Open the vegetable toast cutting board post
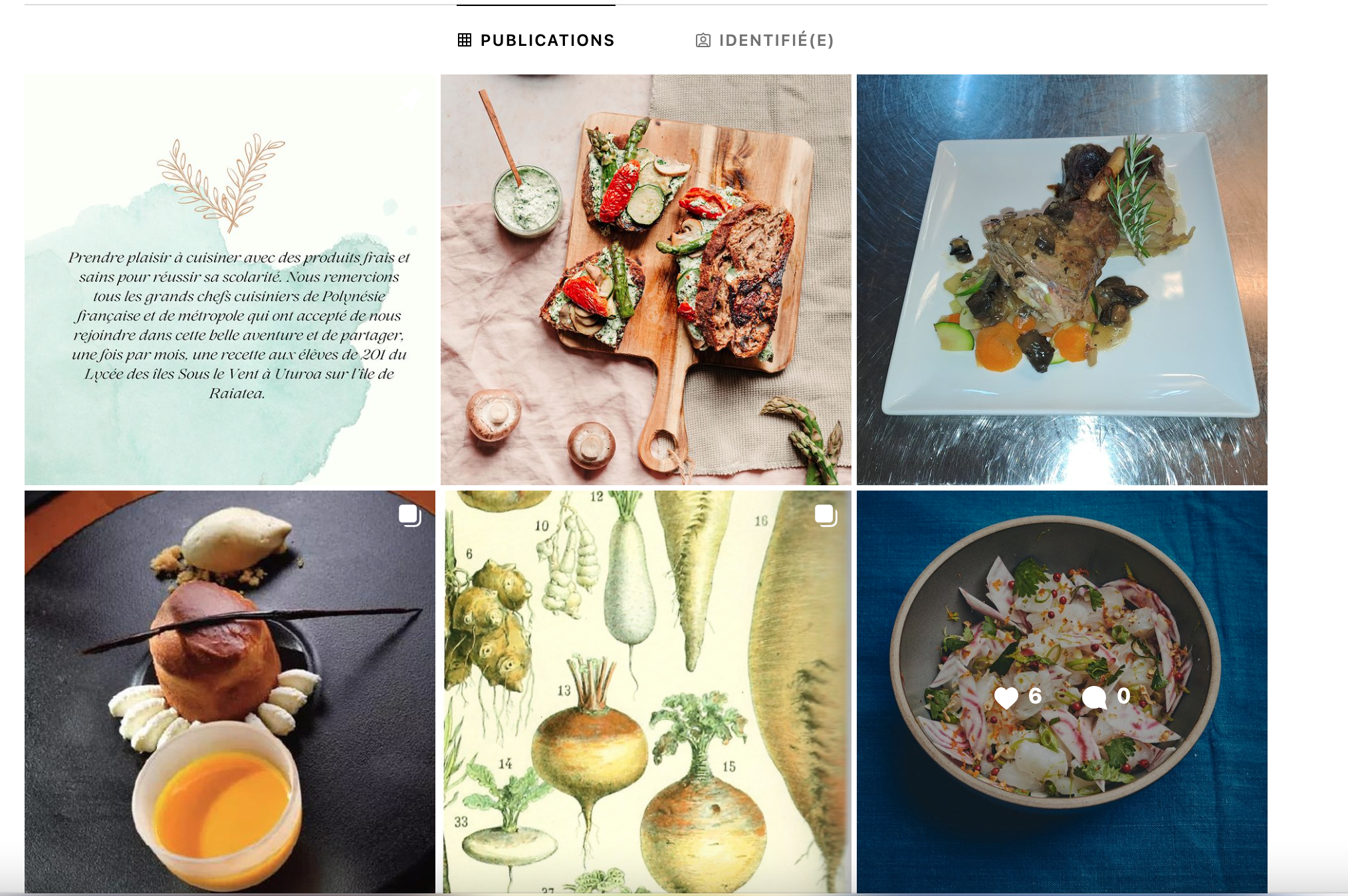 point(646,280)
